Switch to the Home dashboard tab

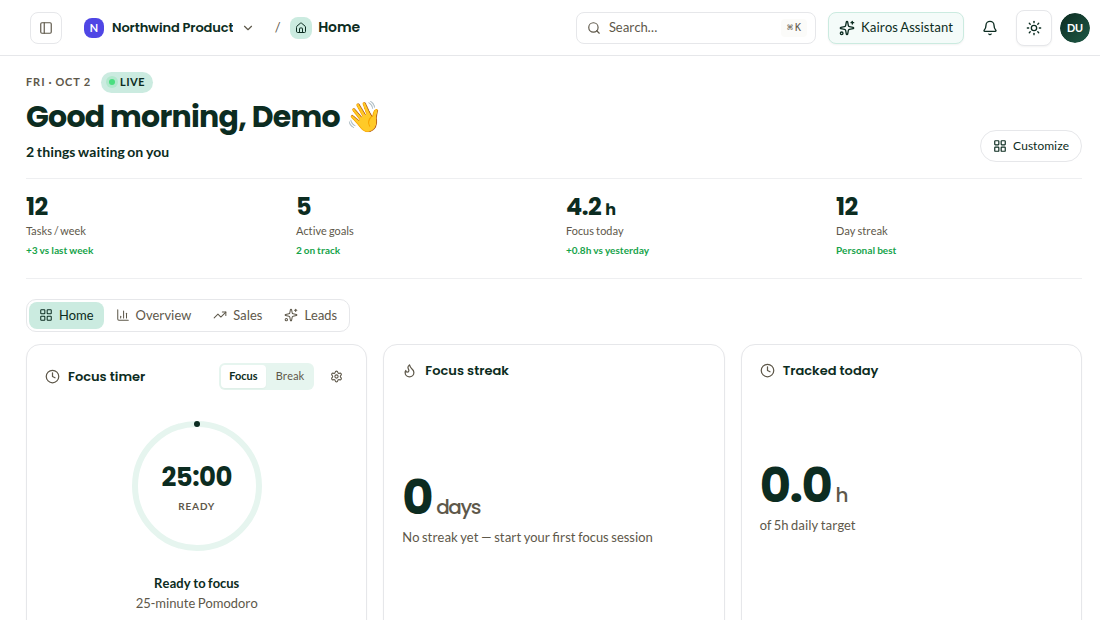(67, 316)
